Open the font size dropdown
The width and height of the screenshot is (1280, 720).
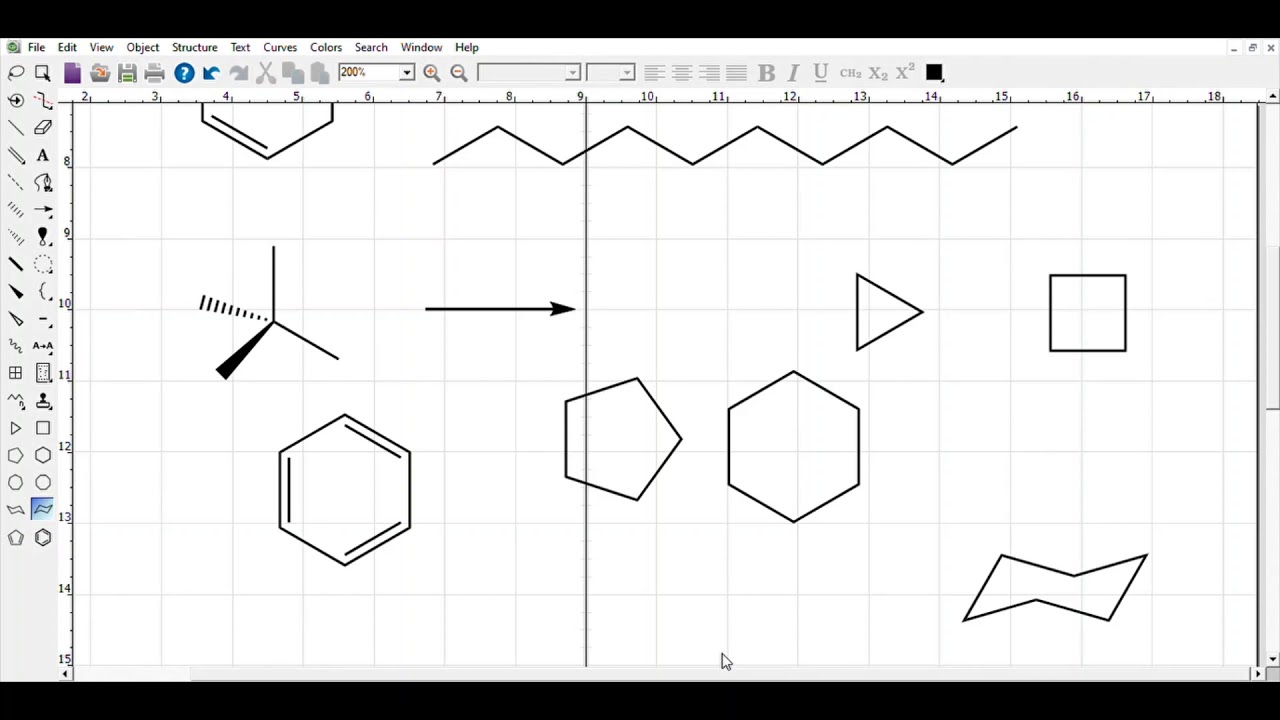click(x=627, y=73)
